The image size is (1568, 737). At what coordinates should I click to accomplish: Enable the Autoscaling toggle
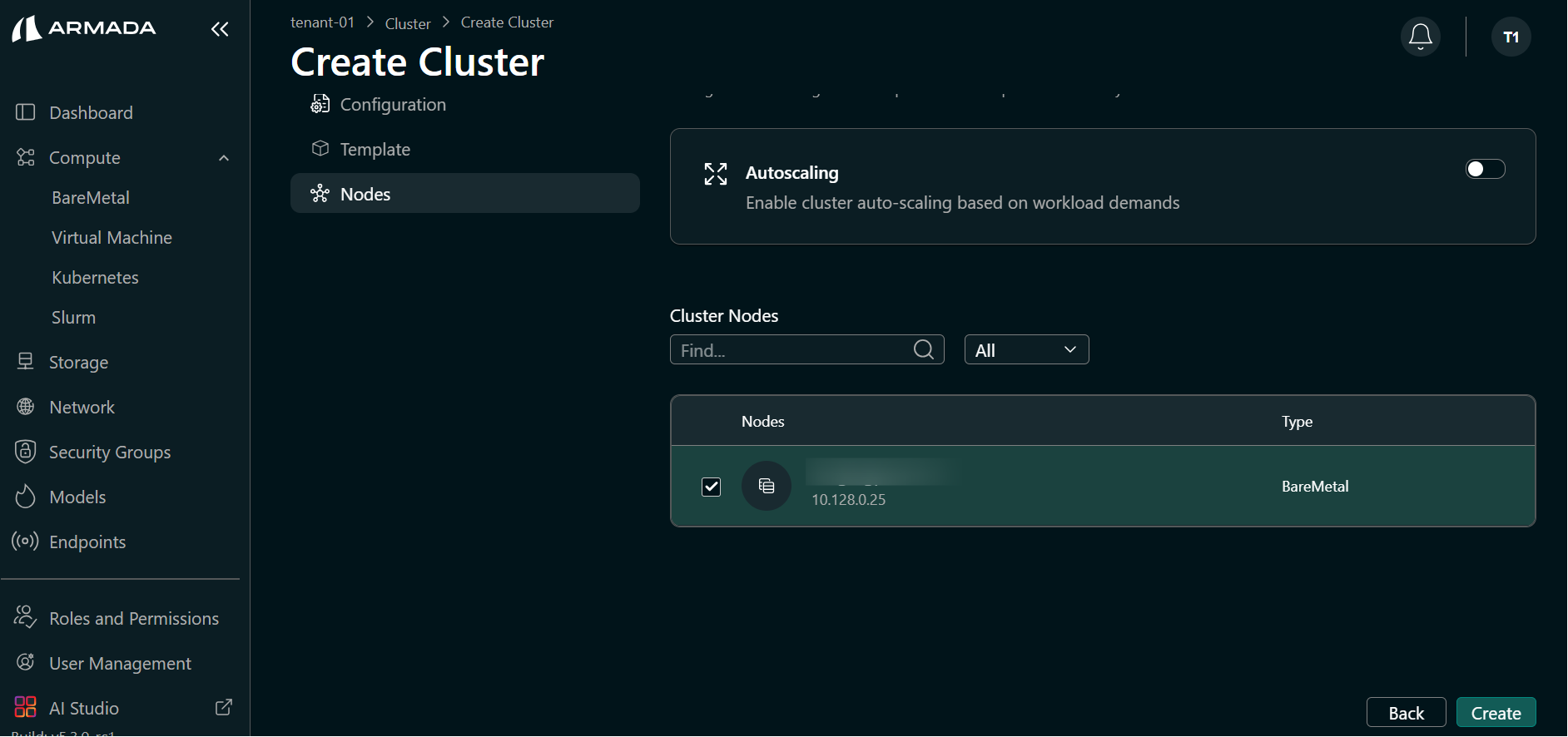pos(1486,169)
